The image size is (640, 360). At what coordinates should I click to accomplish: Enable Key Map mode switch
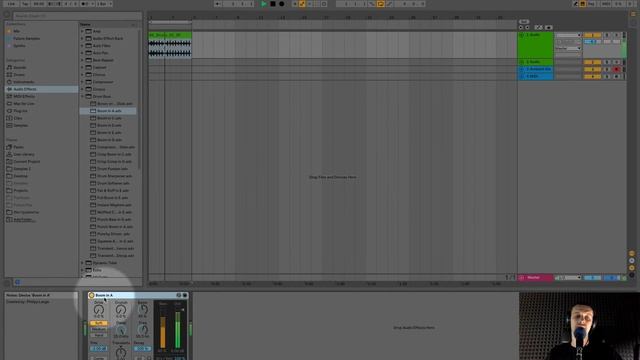591,4
